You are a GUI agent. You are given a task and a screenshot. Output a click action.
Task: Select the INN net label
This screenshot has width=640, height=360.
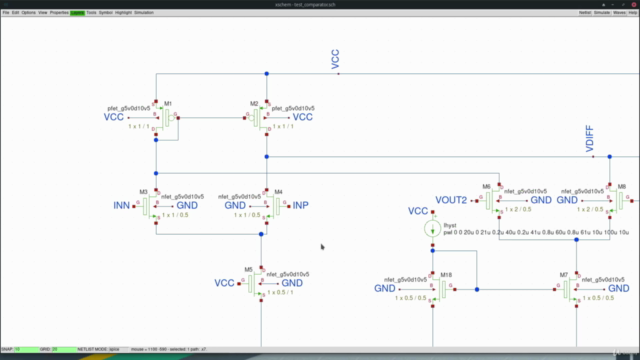tap(122, 205)
